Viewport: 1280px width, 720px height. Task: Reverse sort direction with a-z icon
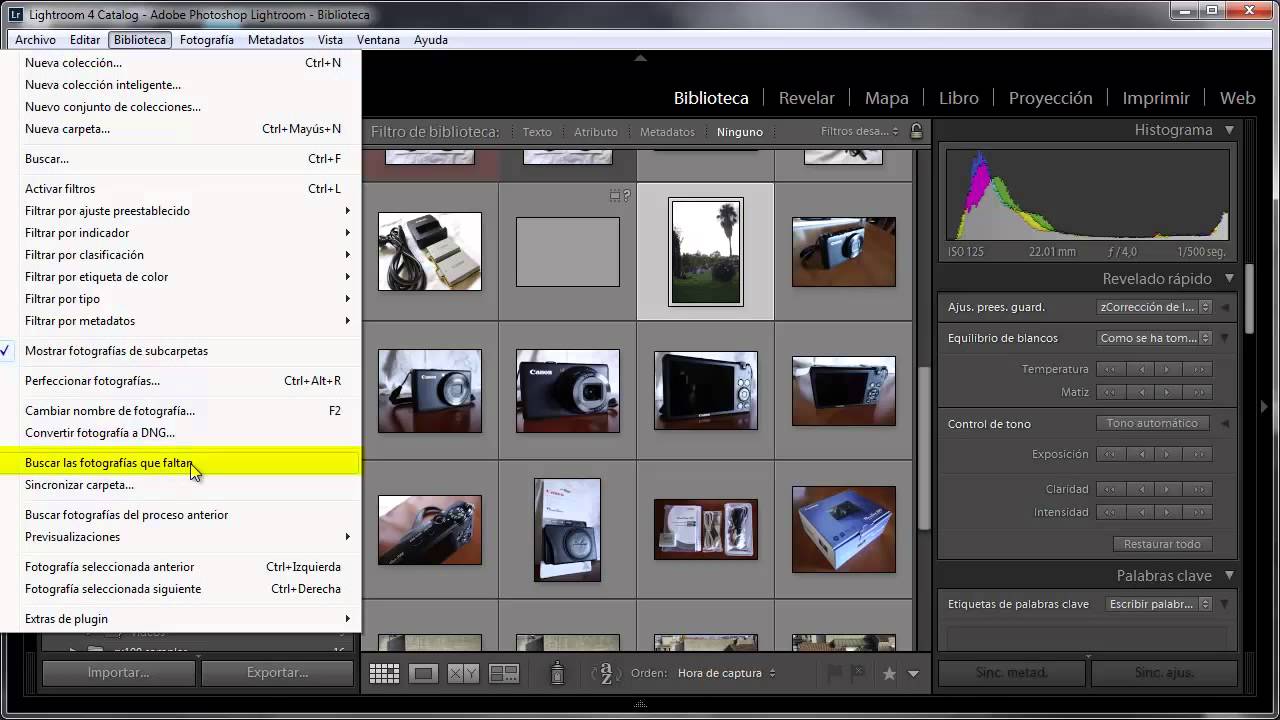[x=606, y=674]
